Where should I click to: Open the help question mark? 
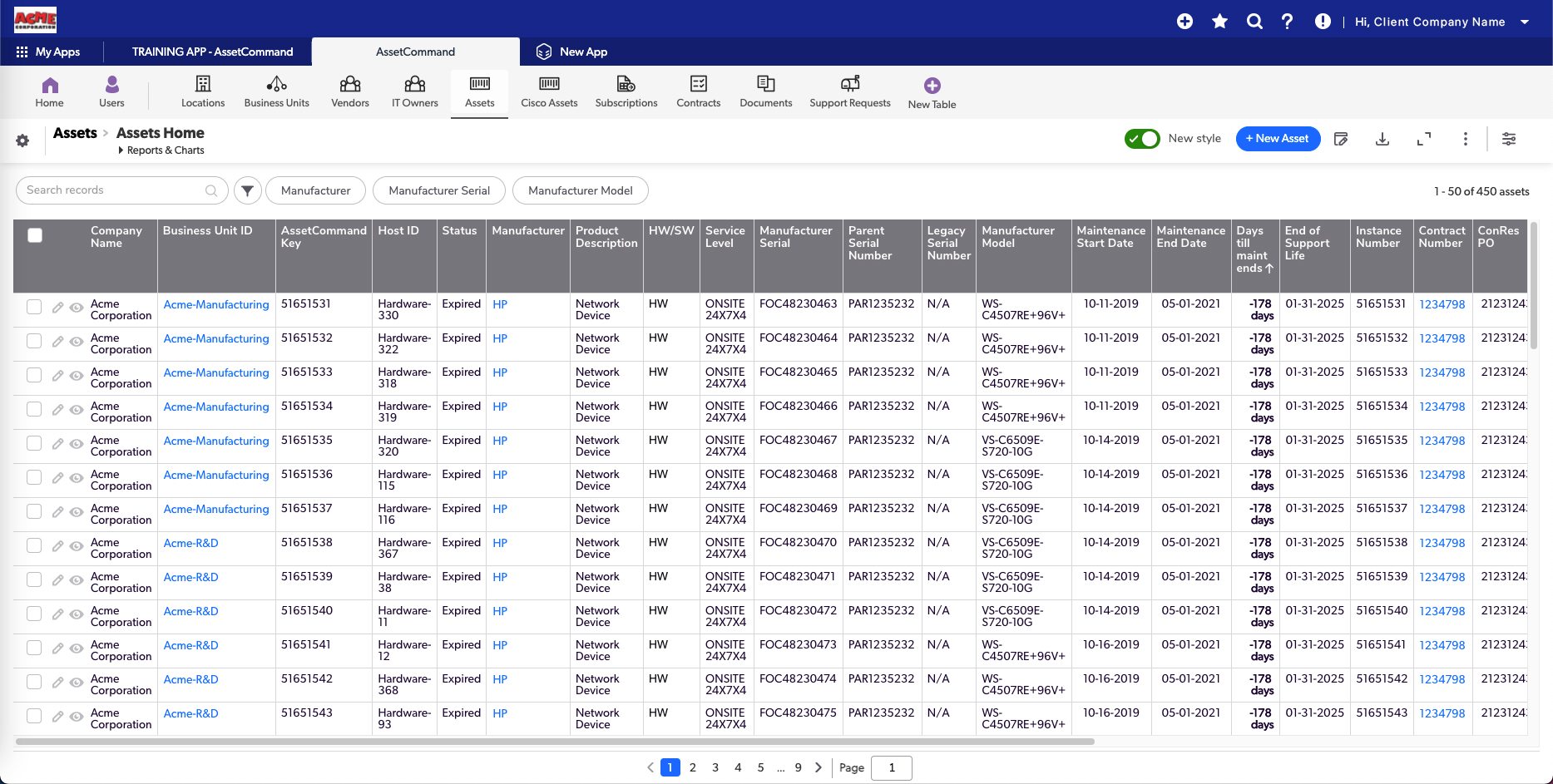[x=1288, y=22]
